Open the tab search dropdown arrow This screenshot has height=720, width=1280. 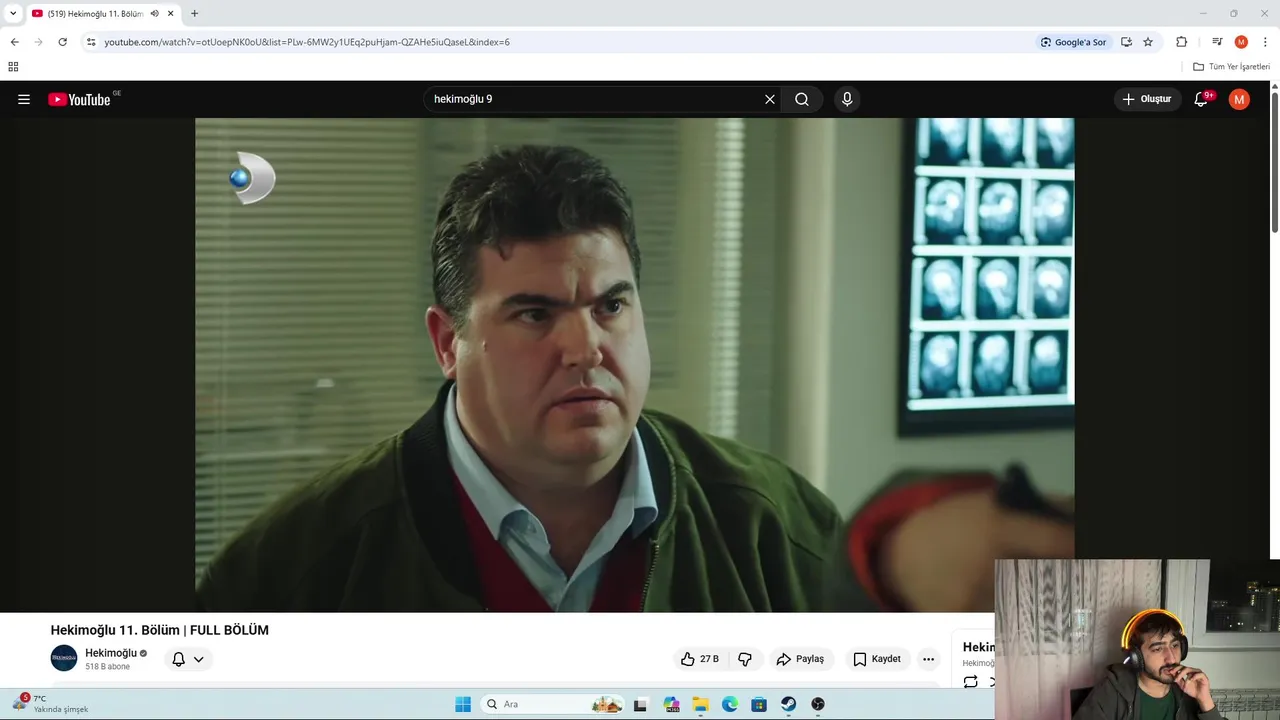(x=13, y=13)
